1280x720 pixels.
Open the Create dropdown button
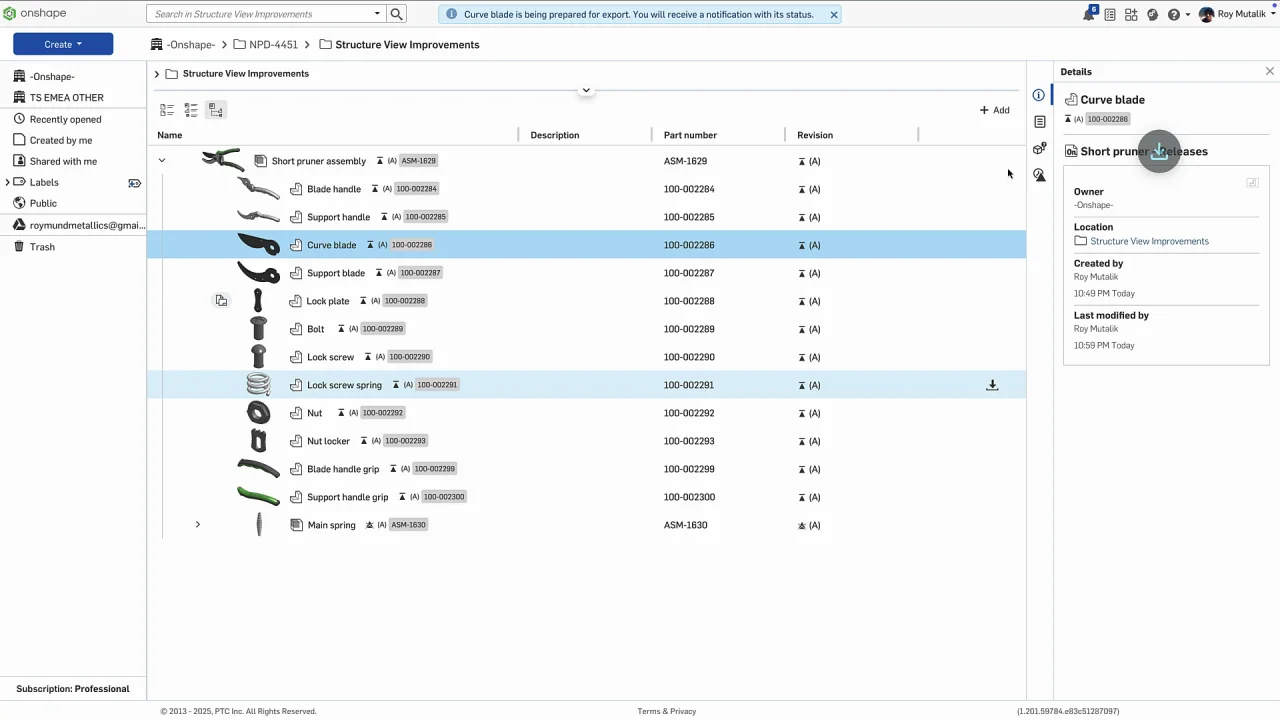63,44
